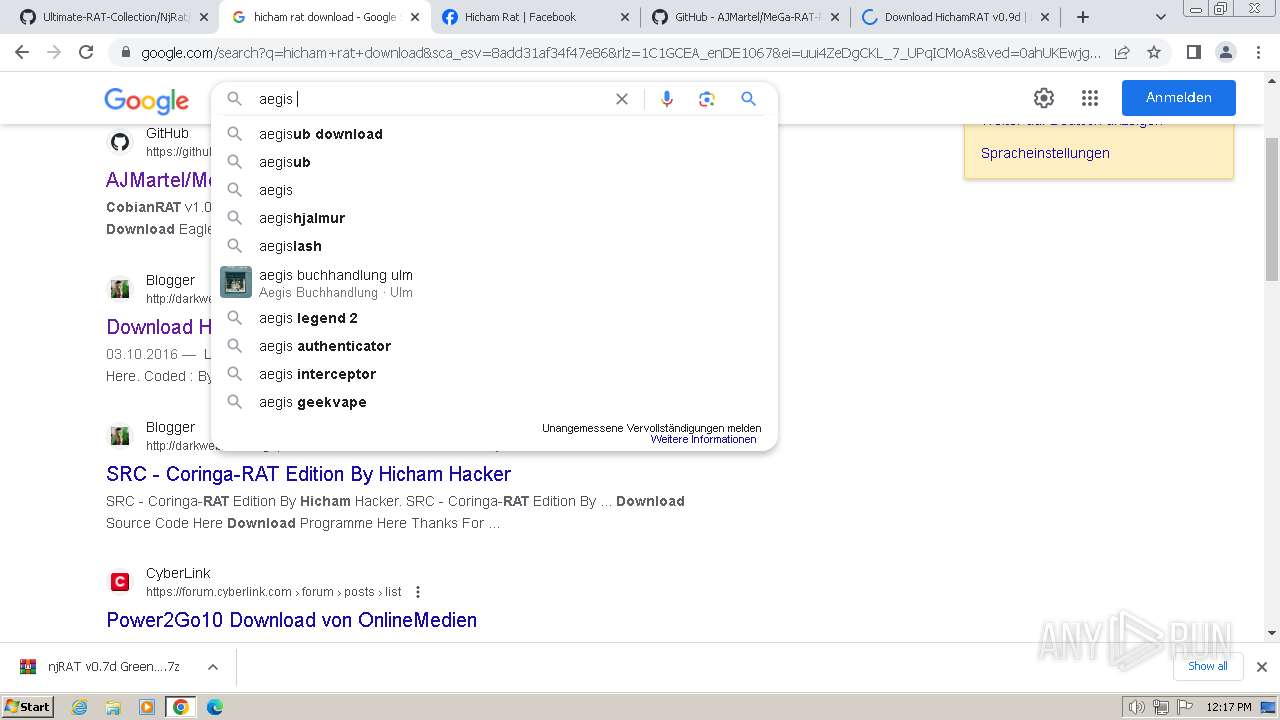Open Spracheinstellungen link
The image size is (1280, 720).
click(1045, 153)
